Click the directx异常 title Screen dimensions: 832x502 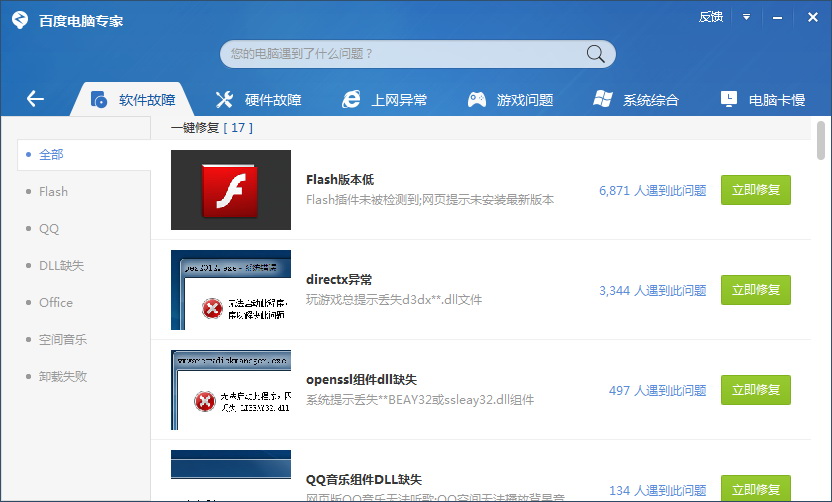339,280
